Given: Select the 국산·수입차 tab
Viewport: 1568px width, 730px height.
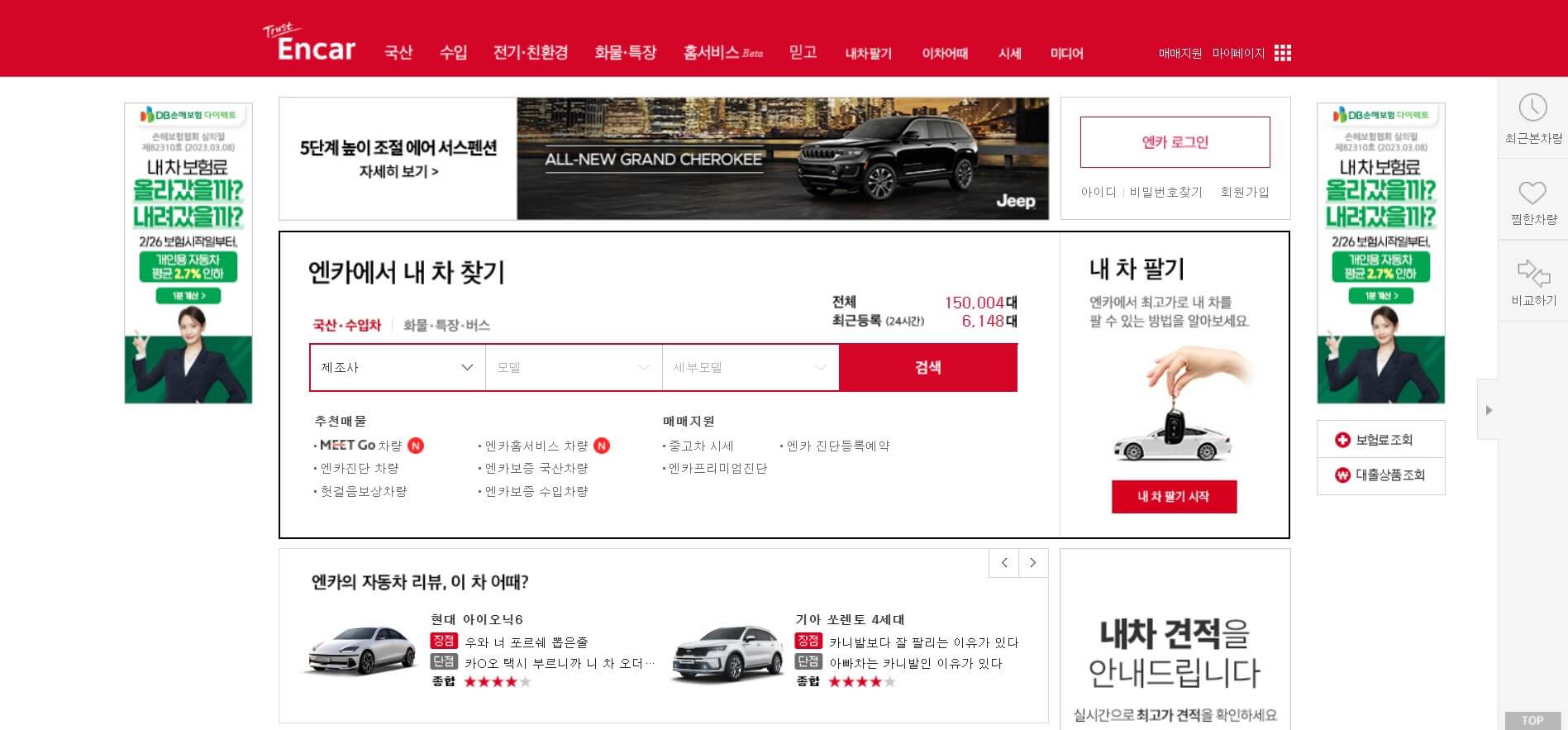Looking at the screenshot, I should pyautogui.click(x=346, y=325).
